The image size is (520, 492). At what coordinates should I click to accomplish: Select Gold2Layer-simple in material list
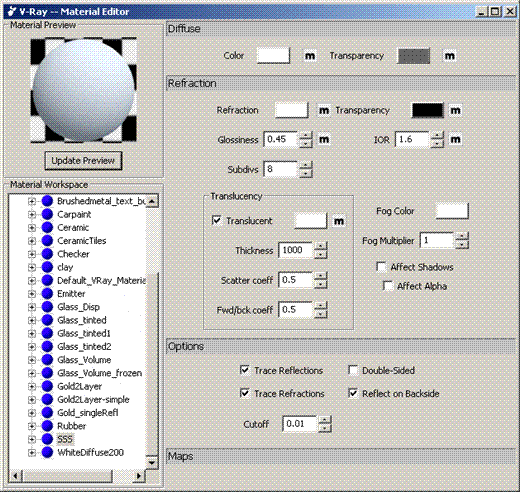93,399
